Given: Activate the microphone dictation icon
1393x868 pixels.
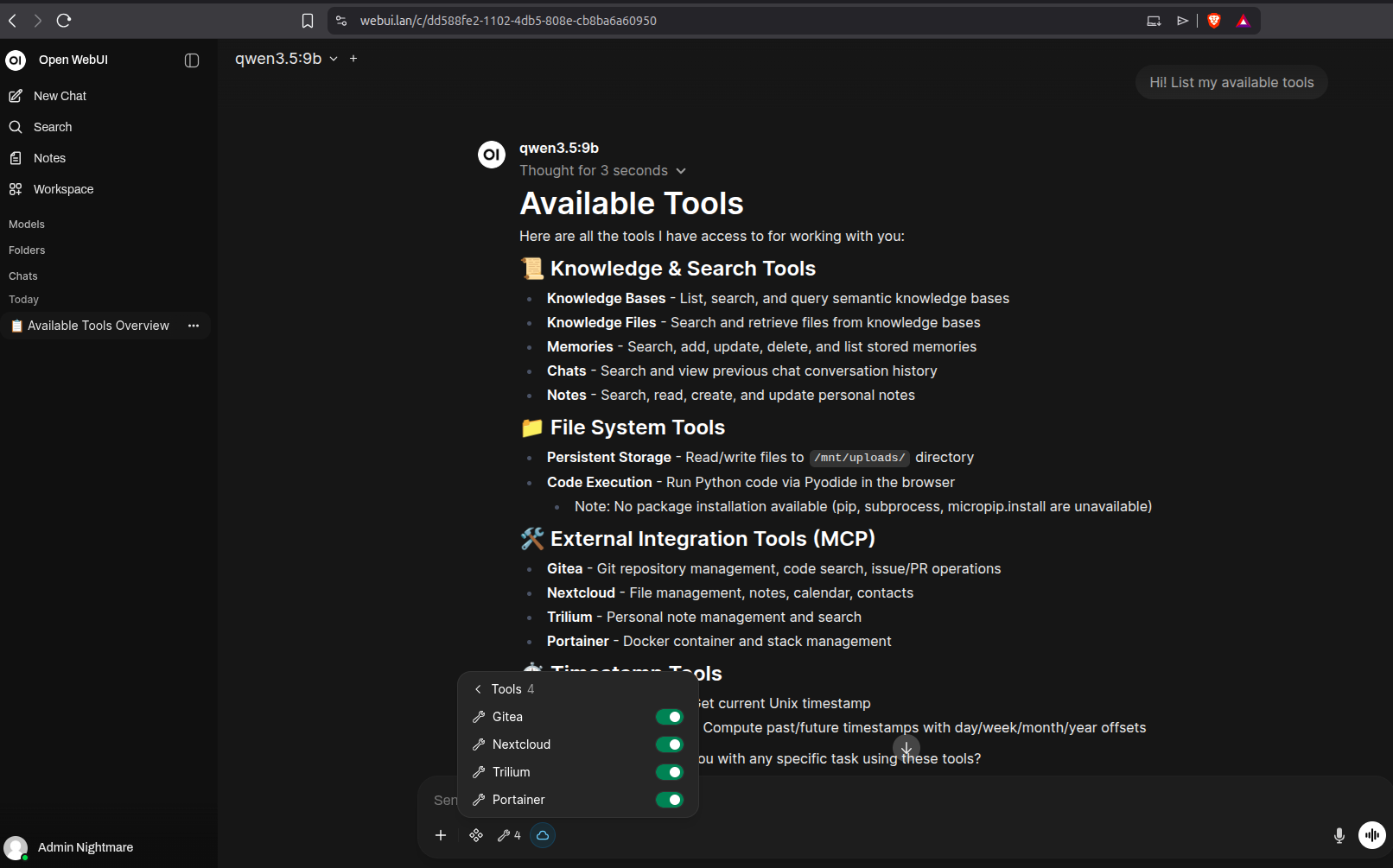Looking at the screenshot, I should (x=1339, y=835).
